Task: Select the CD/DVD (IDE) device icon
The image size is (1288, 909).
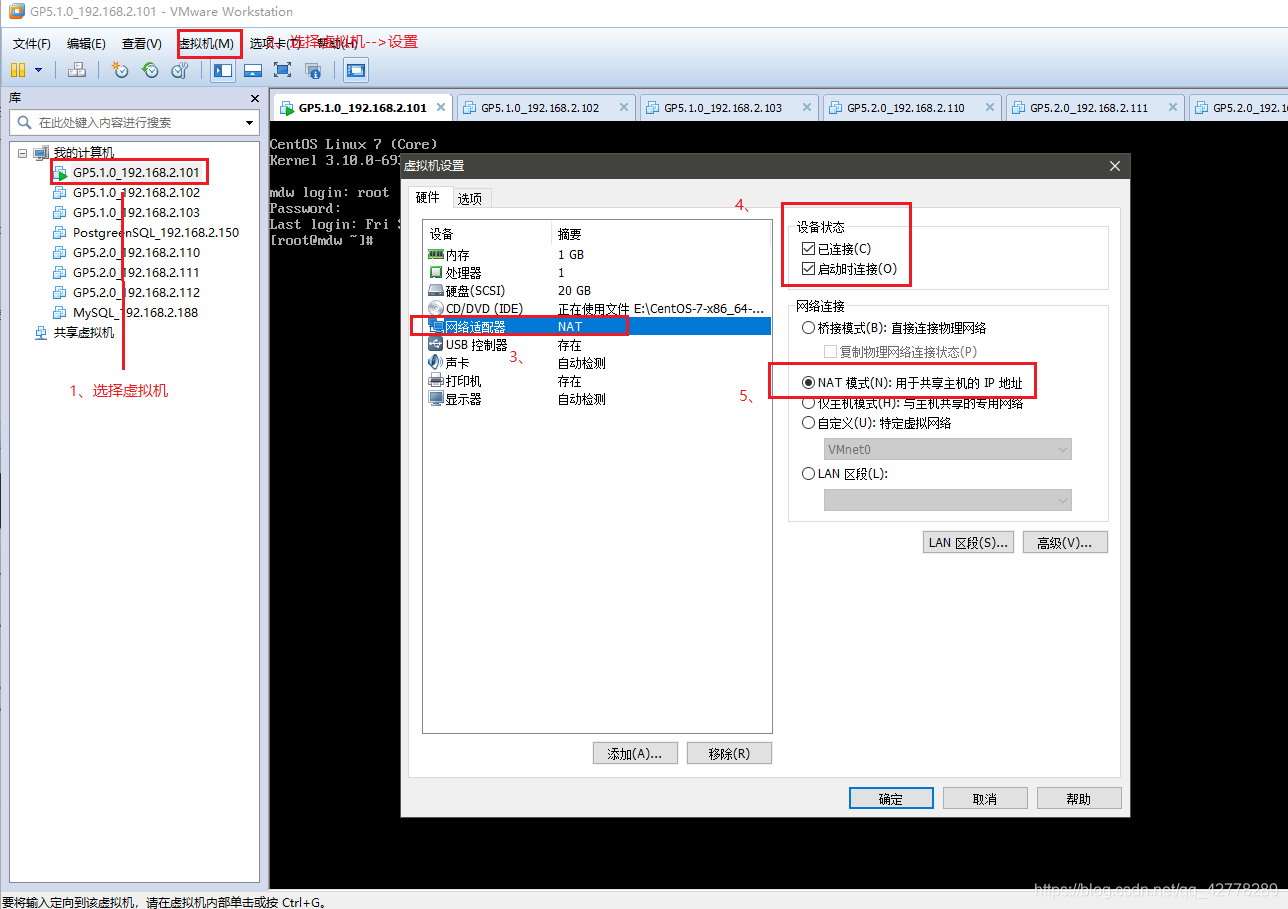Action: (x=435, y=308)
